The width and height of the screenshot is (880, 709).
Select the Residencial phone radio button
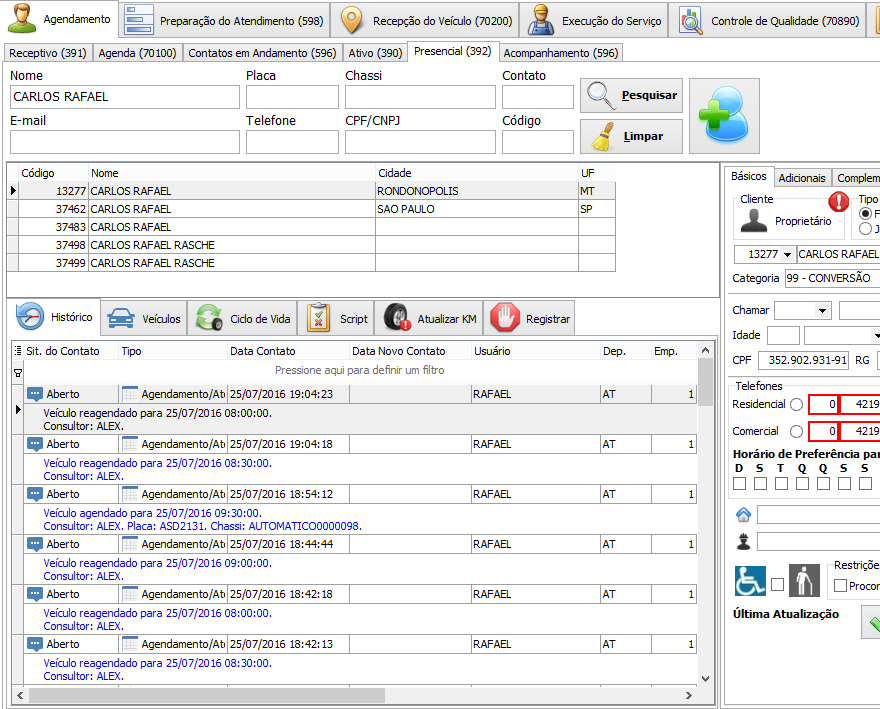[796, 405]
